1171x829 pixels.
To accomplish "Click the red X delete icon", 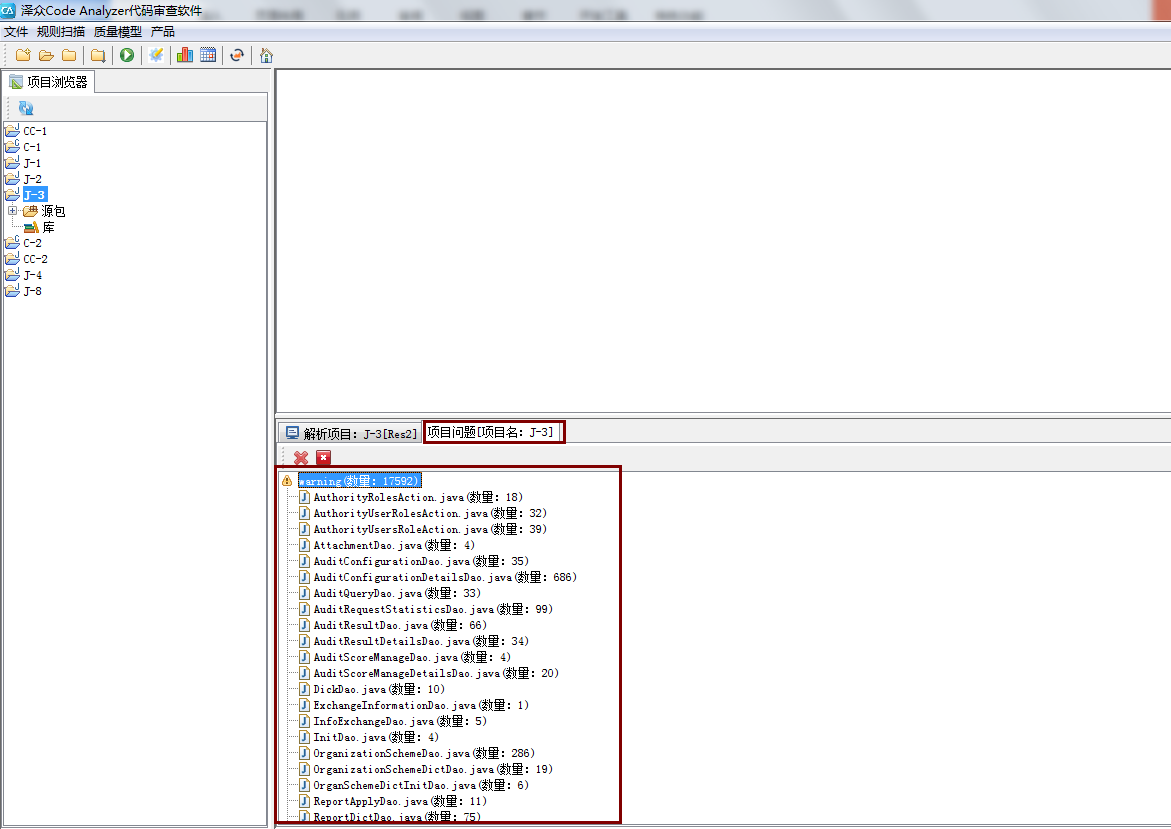I will click(x=301, y=457).
